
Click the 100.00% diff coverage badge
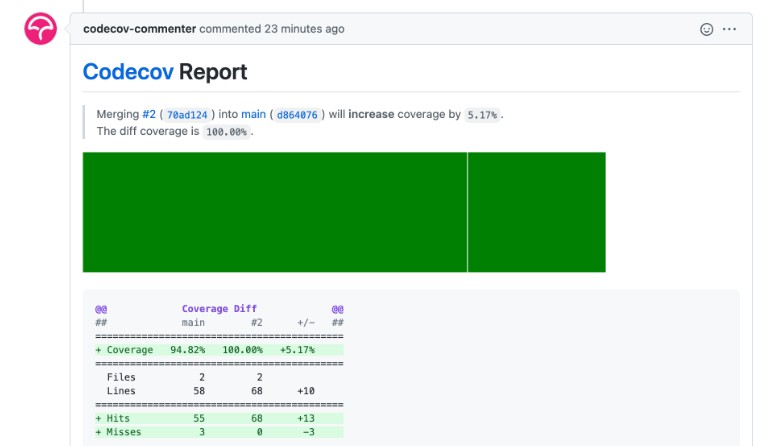pyautogui.click(x=225, y=132)
